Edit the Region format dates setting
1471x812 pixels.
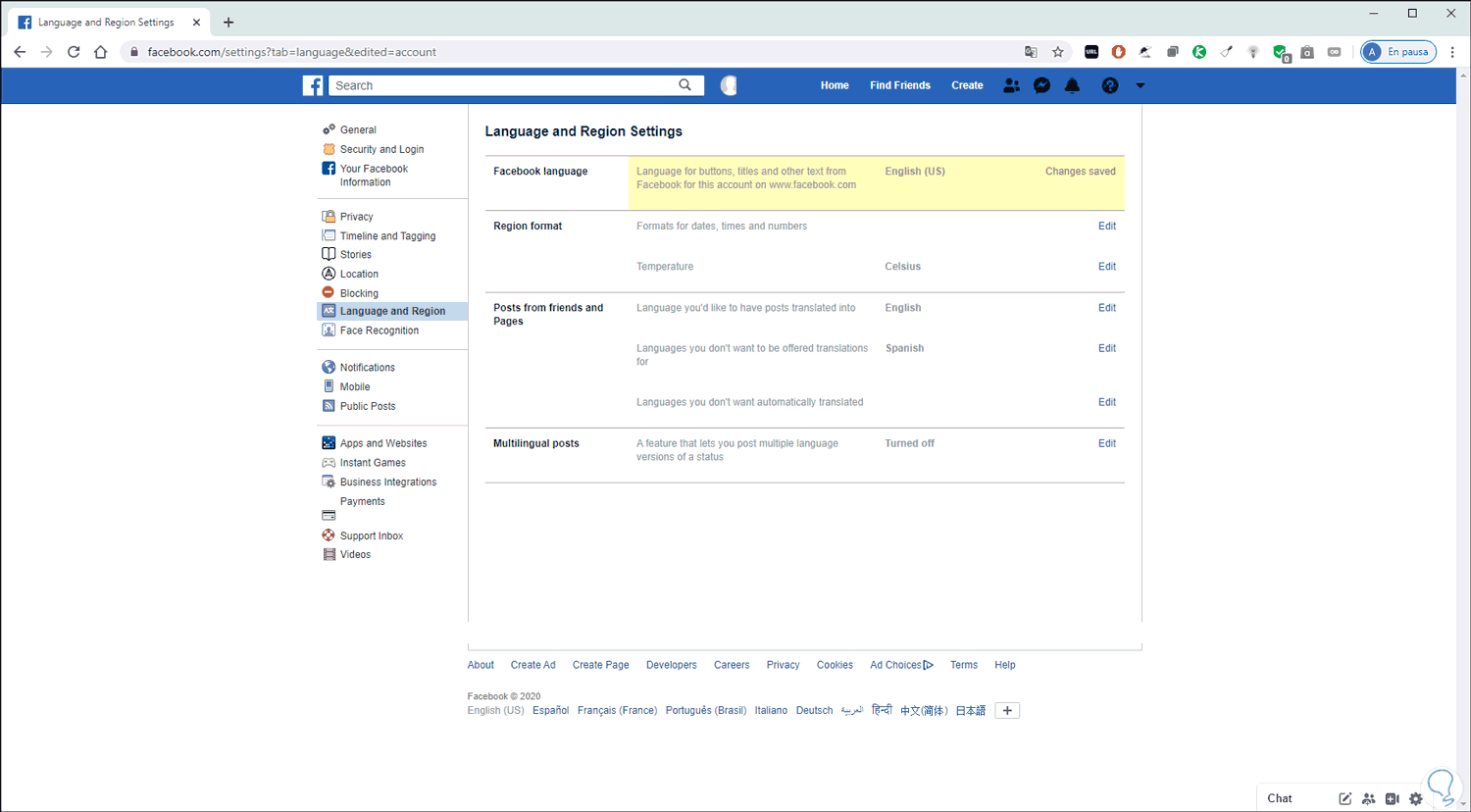1107,227
